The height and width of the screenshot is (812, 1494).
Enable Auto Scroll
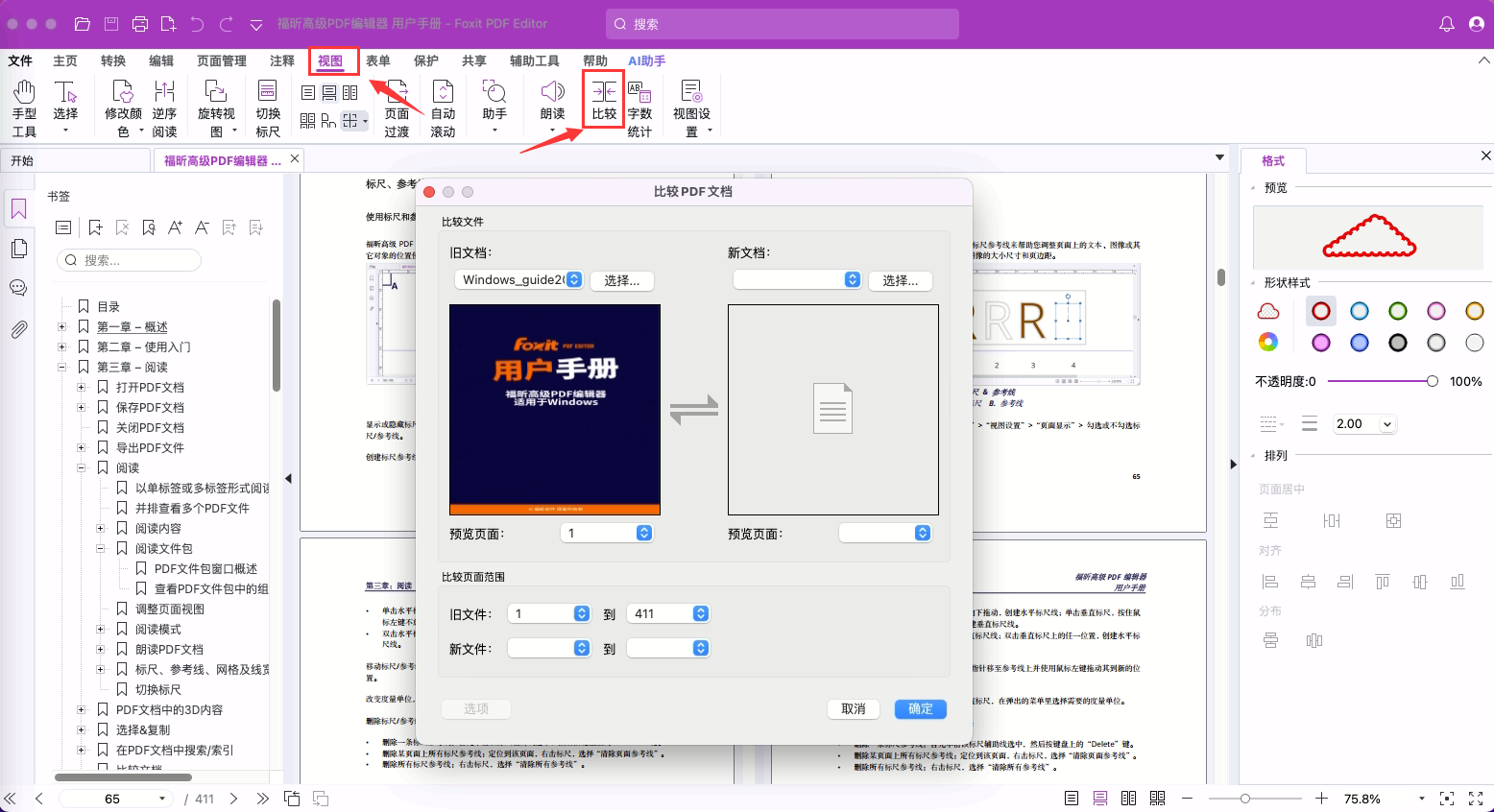pyautogui.click(x=443, y=108)
